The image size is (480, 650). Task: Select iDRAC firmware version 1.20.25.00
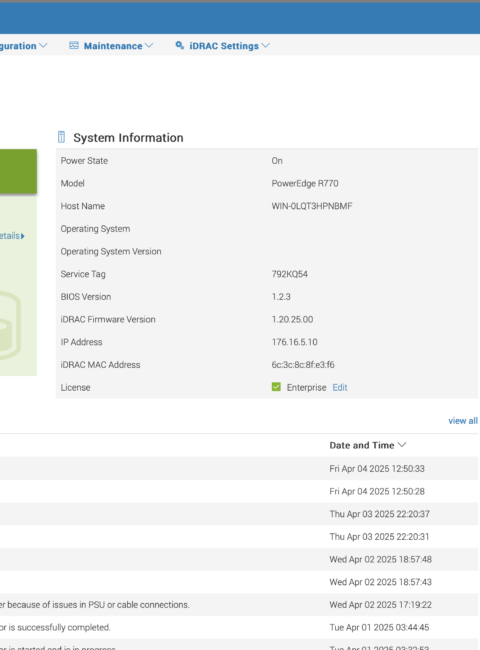pos(292,320)
